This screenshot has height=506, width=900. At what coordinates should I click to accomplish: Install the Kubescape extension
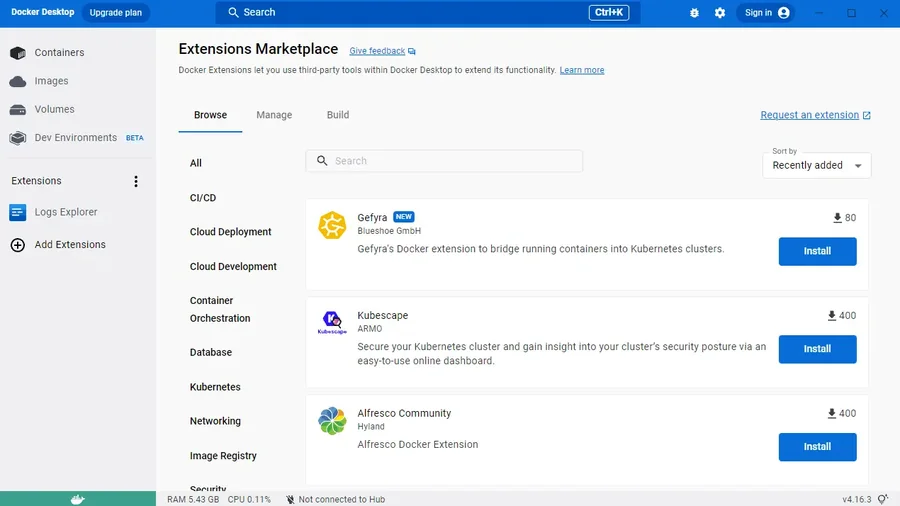pos(817,349)
